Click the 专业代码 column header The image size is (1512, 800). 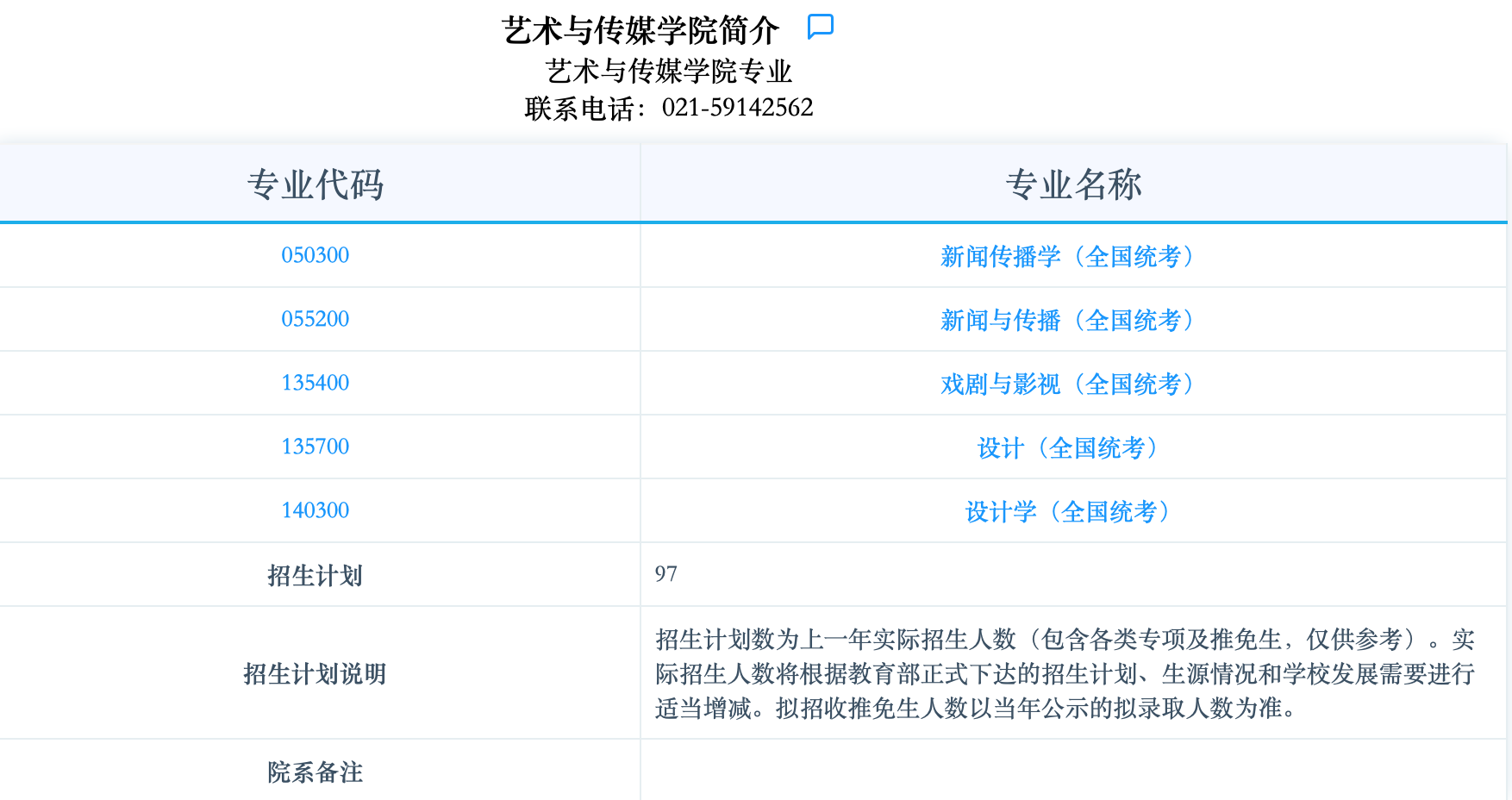click(x=316, y=184)
